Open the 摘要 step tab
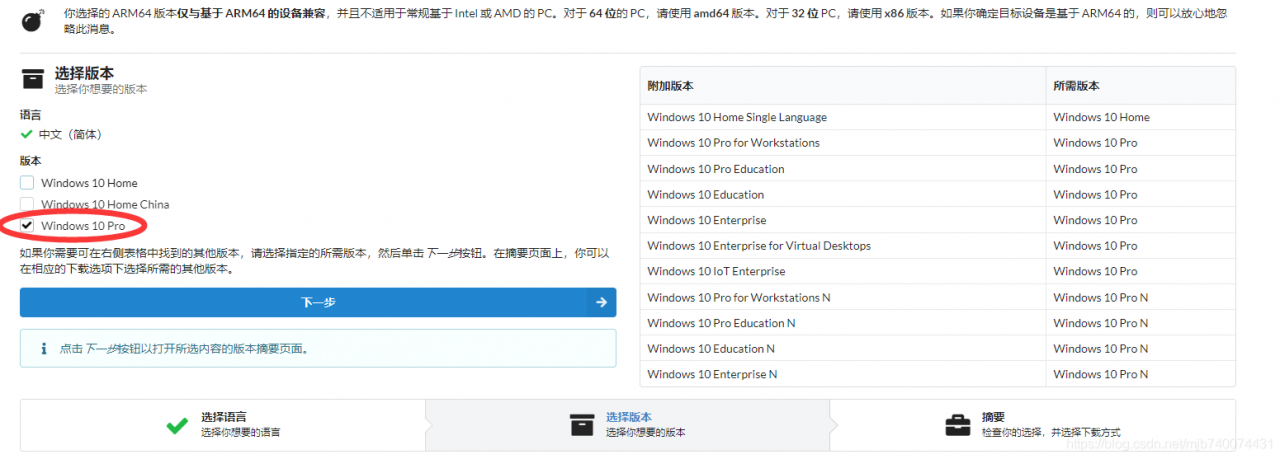Image resolution: width=1280 pixels, height=459 pixels. point(1033,425)
